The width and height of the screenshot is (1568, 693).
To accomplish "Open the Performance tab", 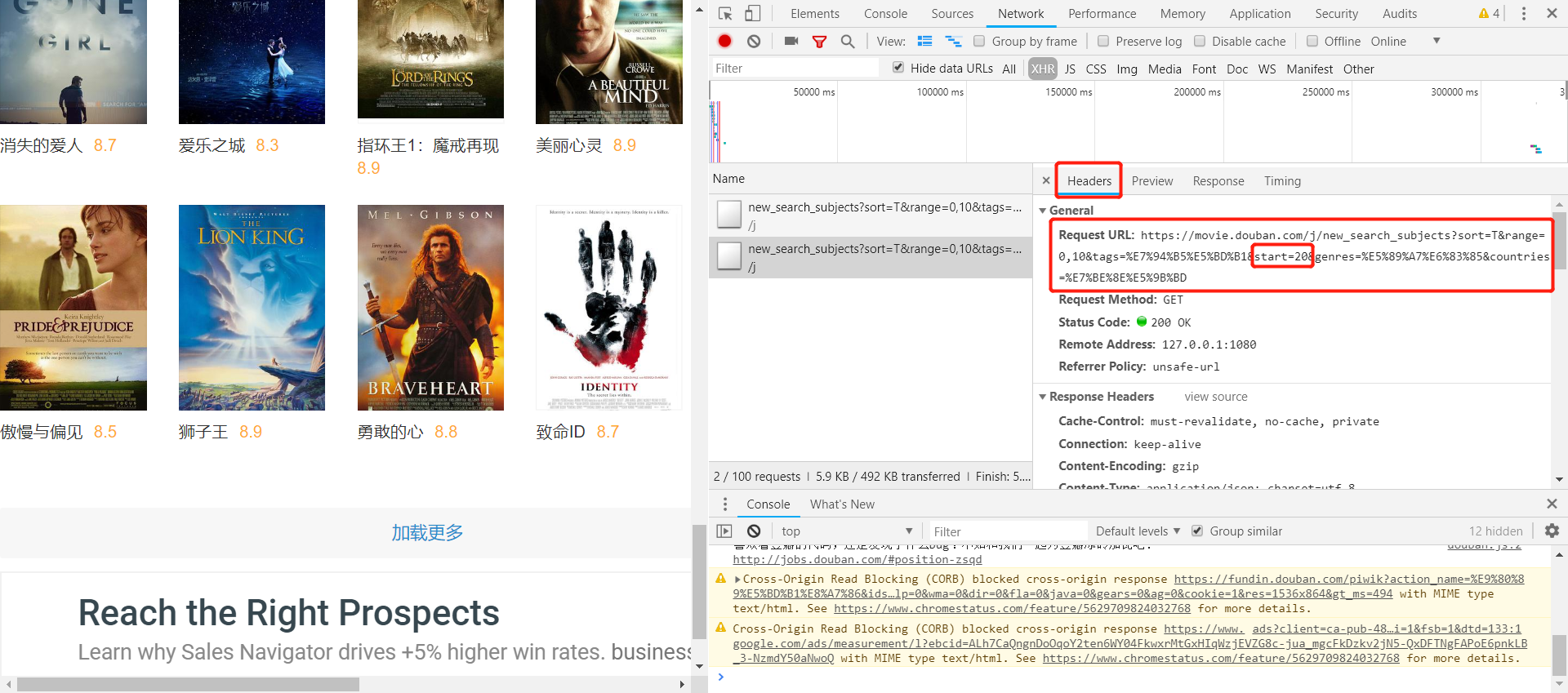I will coord(1102,14).
